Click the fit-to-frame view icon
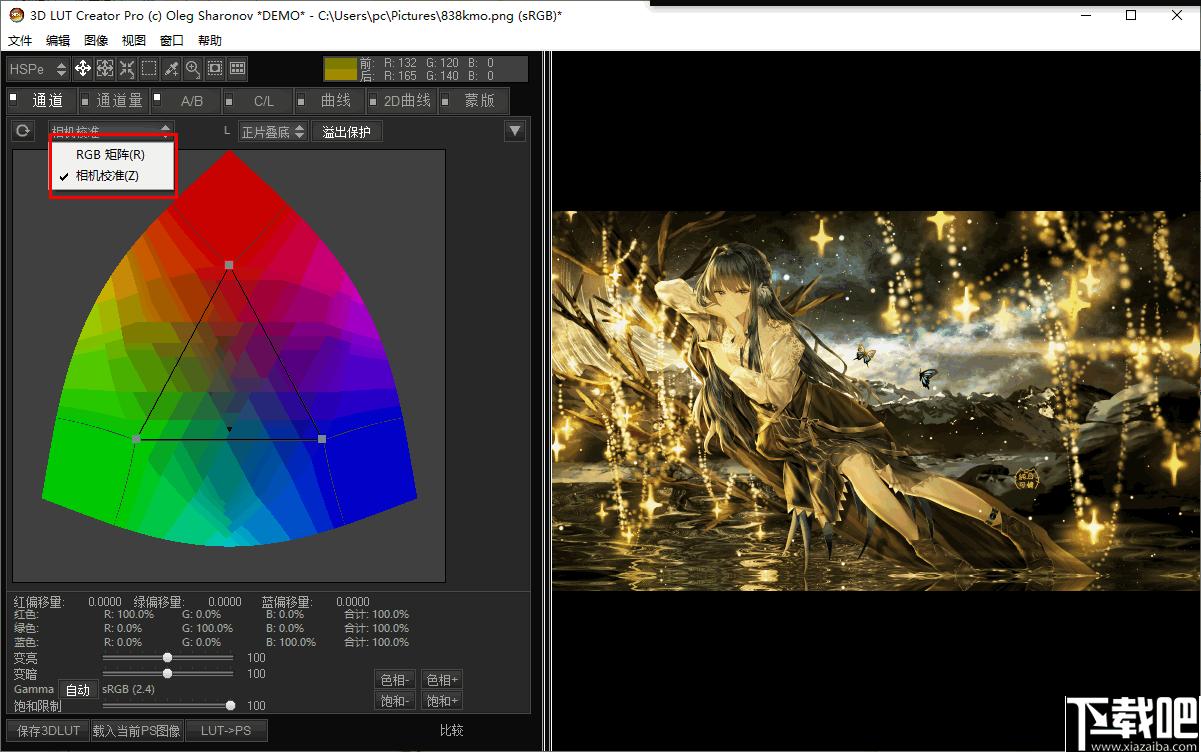This screenshot has width=1201, height=752. 215,69
